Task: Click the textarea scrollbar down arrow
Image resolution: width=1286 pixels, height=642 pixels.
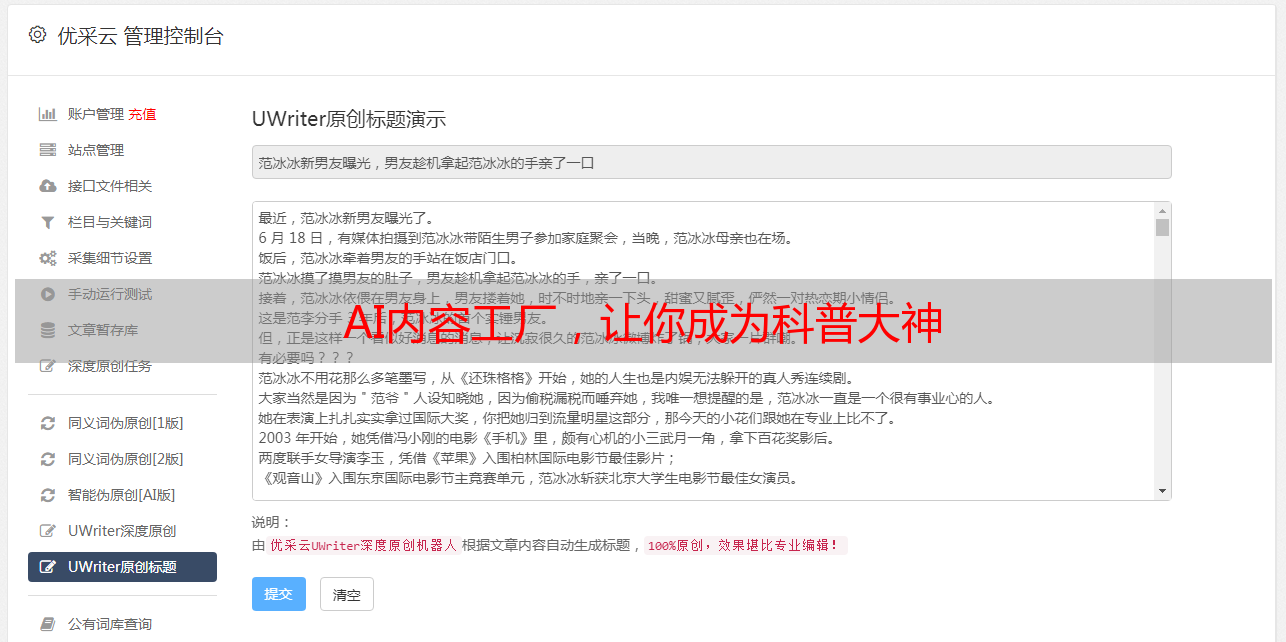Action: click(1162, 491)
